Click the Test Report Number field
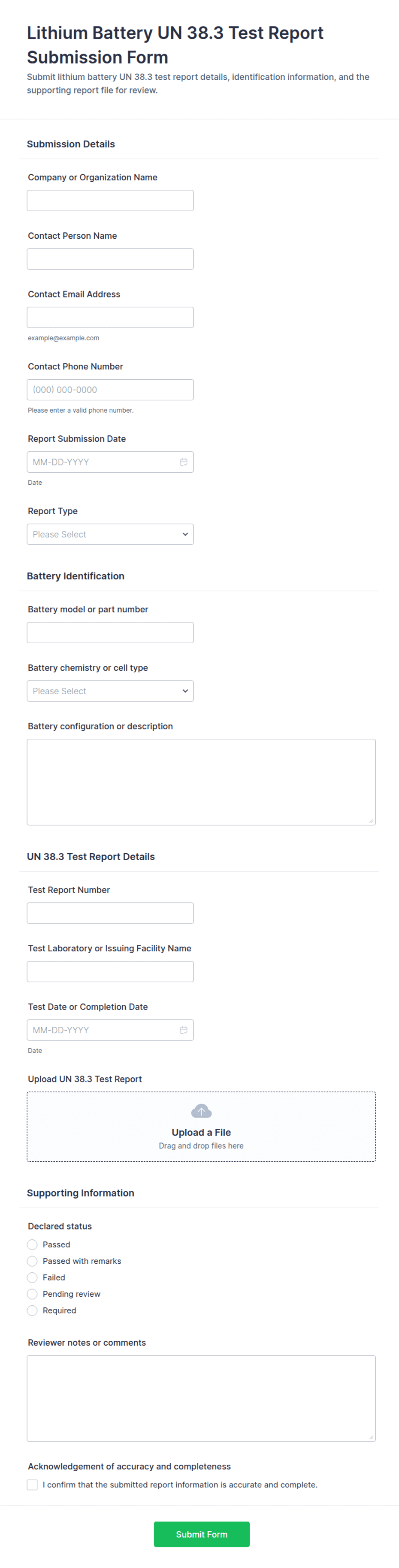 tap(110, 913)
